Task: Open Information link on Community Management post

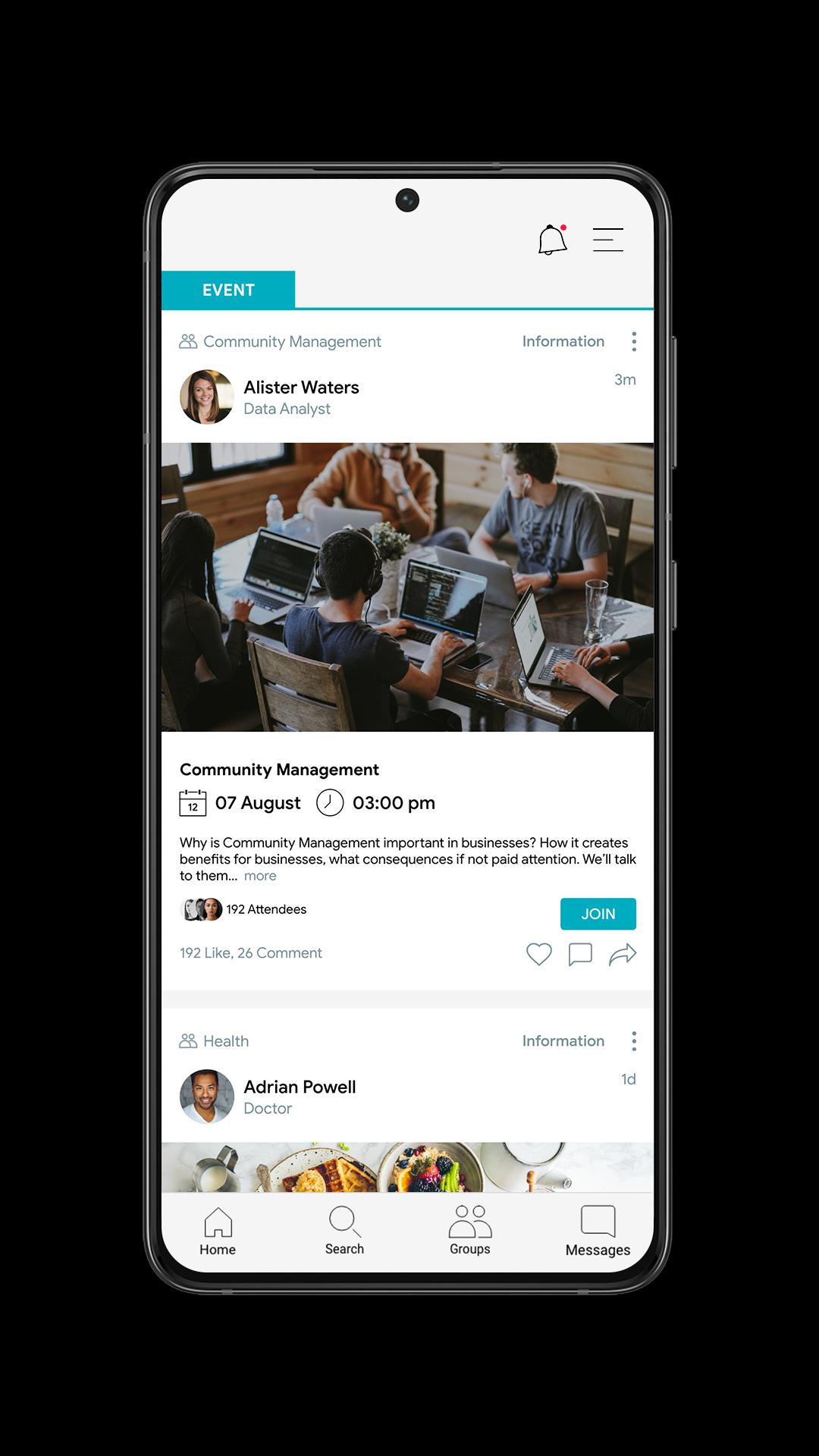Action: coord(563,341)
